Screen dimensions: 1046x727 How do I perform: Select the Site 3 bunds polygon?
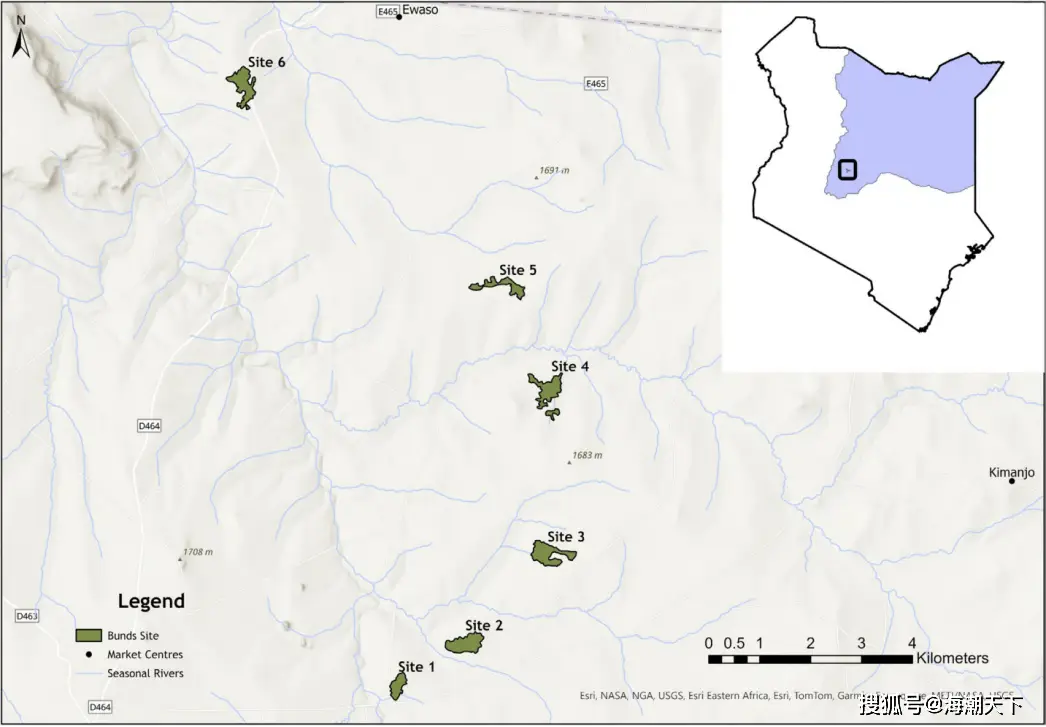(x=552, y=553)
